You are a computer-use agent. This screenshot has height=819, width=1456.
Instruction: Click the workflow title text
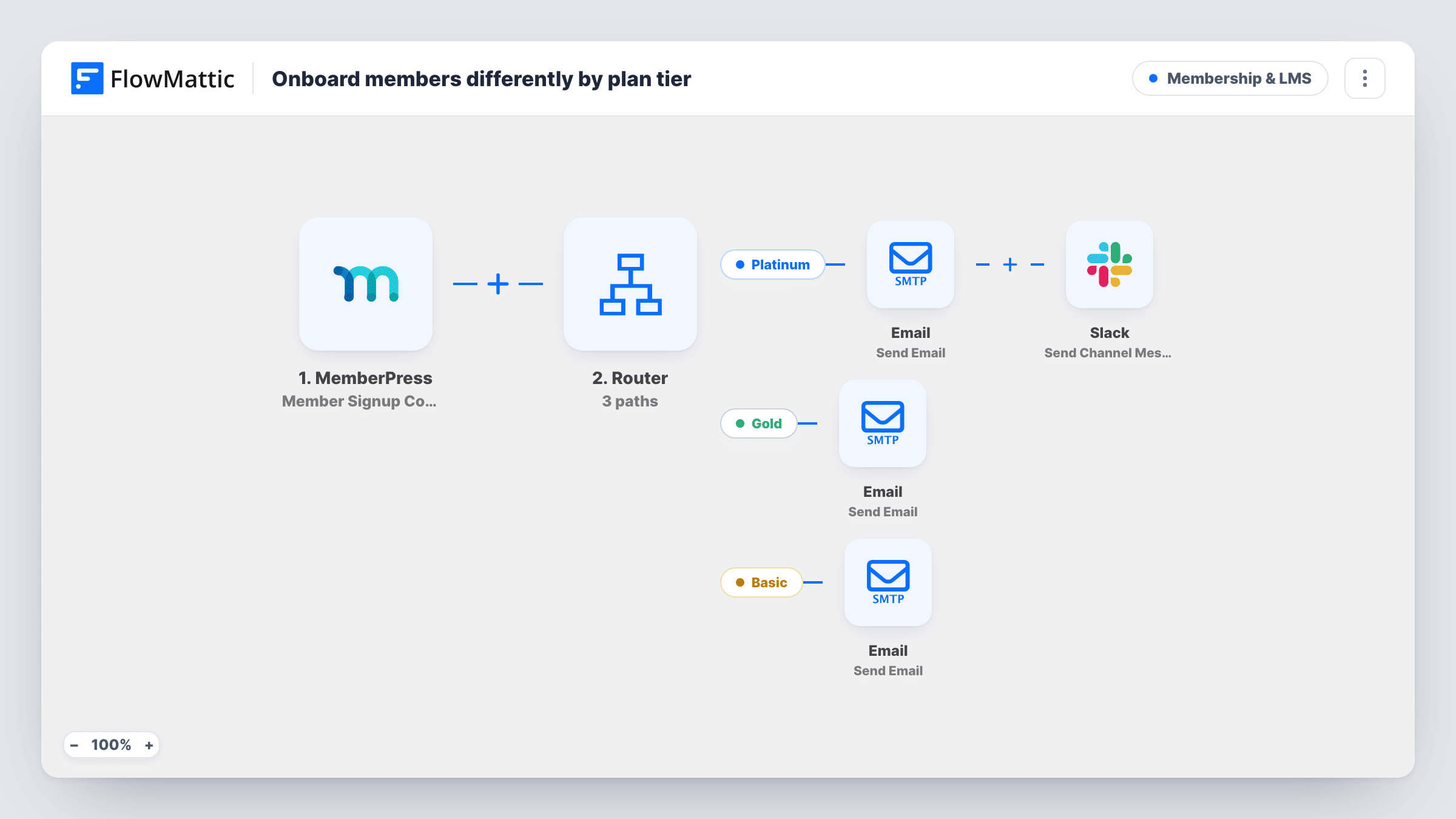tap(482, 79)
